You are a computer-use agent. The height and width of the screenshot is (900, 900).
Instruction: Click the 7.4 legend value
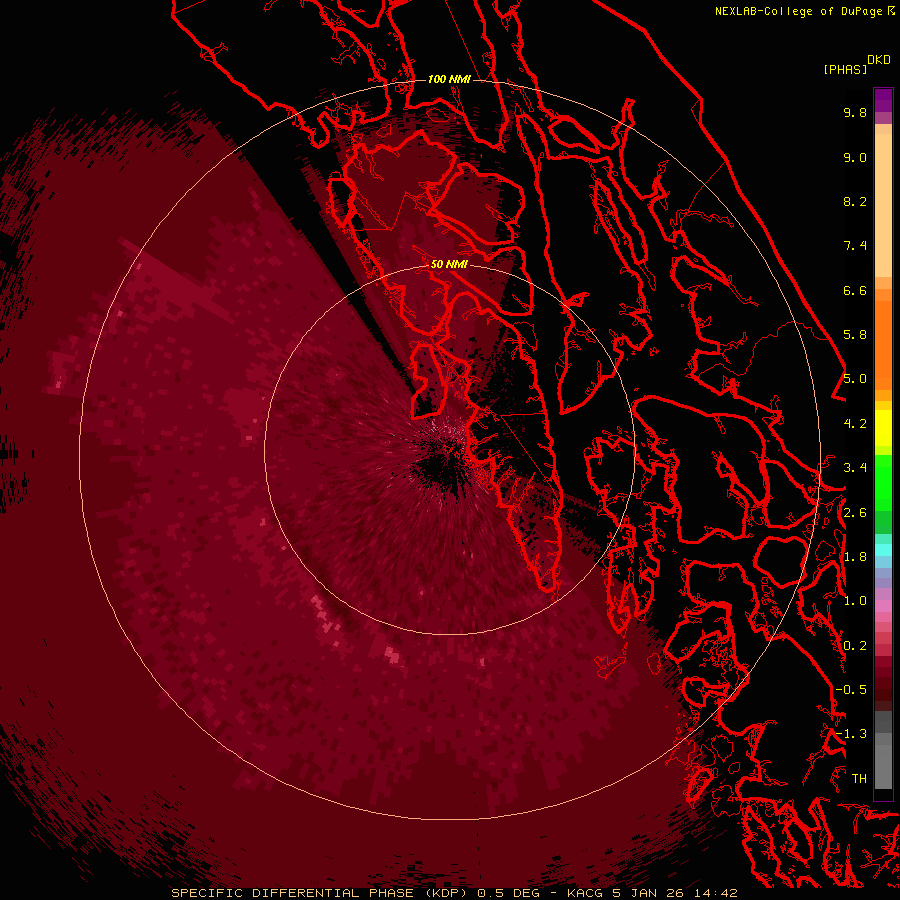tap(855, 246)
